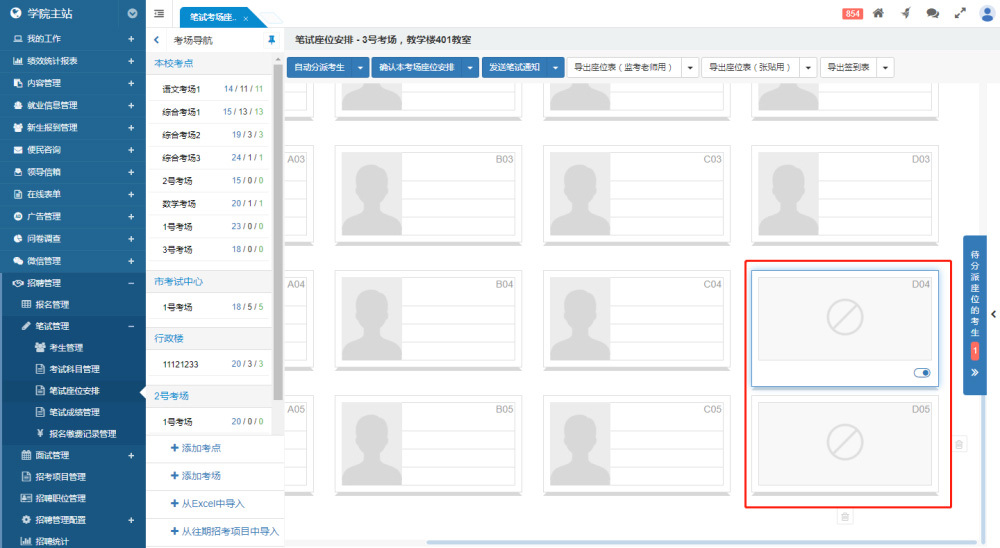Image resolution: width=1000 pixels, height=548 pixels.
Task: Pin the 考场导航 panel
Action: click(271, 40)
